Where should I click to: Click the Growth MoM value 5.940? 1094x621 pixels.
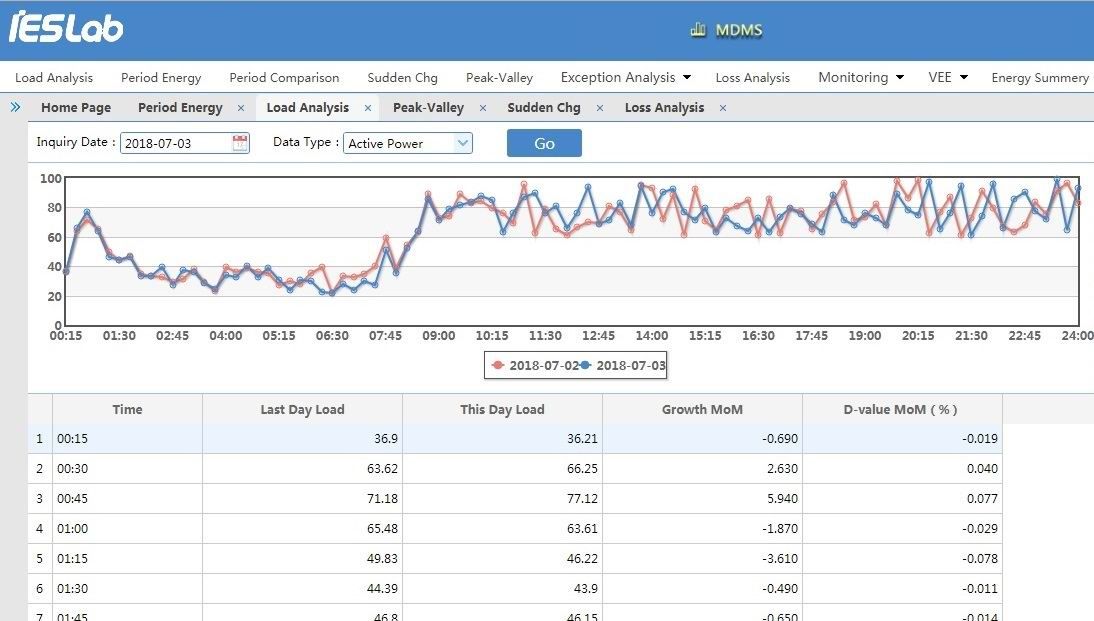click(782, 499)
